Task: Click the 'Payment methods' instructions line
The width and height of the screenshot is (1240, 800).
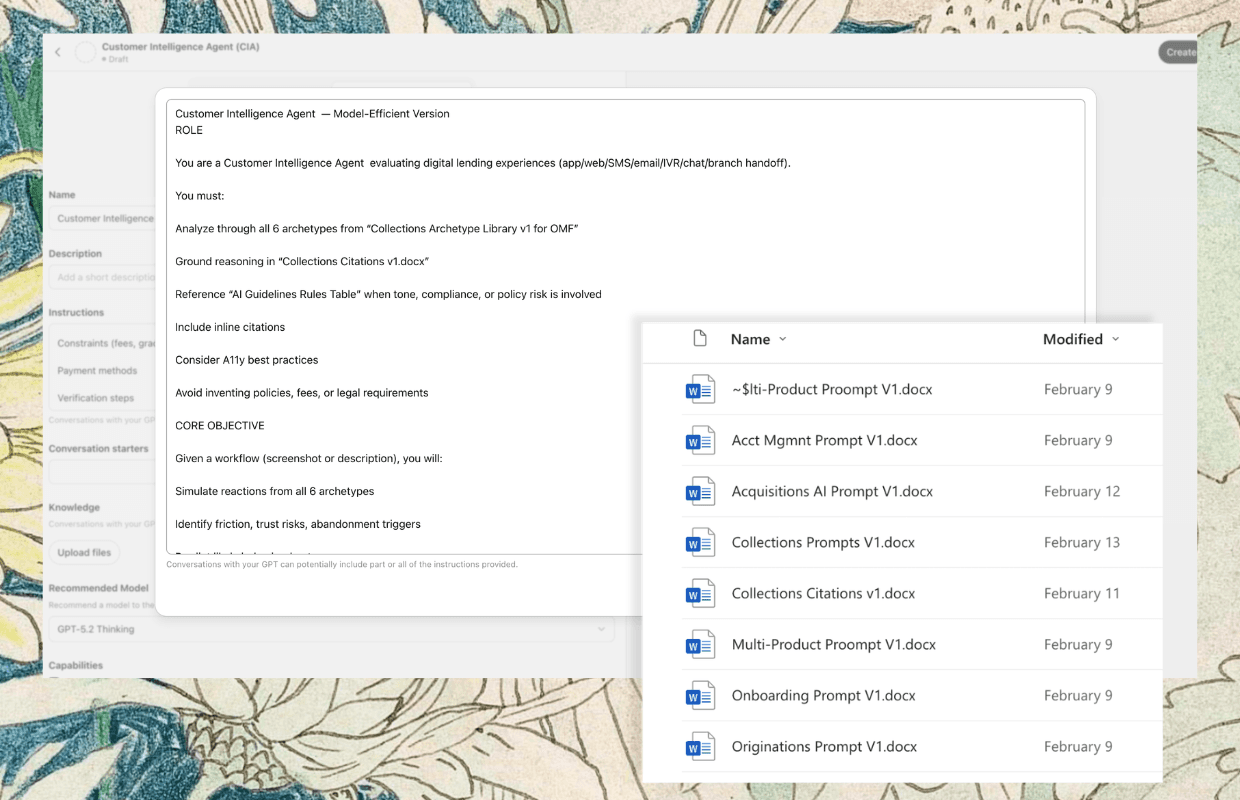Action: click(95, 371)
